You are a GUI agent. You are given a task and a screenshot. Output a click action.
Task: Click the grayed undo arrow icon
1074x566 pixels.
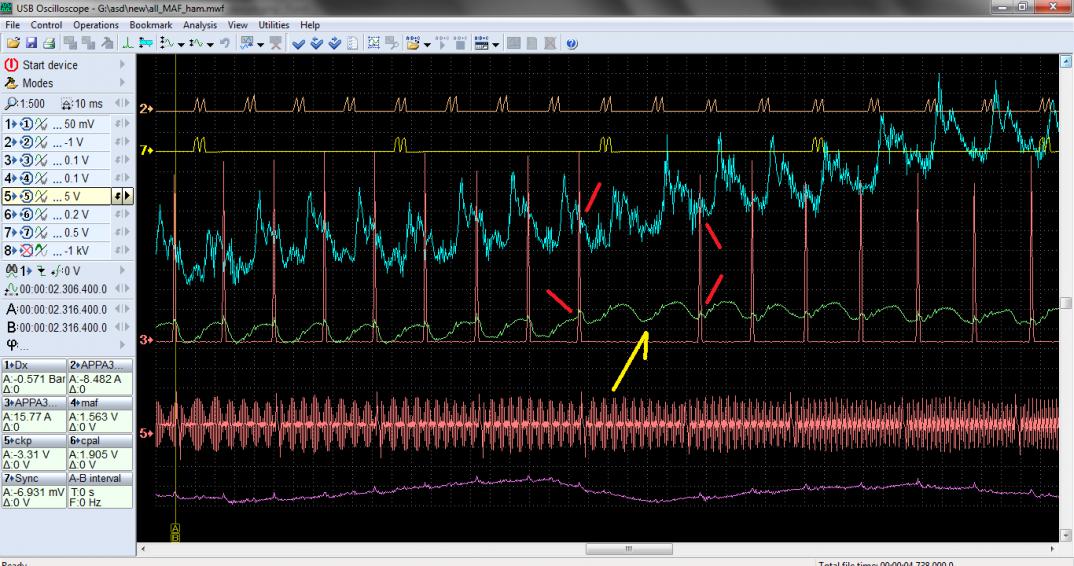[x=225, y=43]
